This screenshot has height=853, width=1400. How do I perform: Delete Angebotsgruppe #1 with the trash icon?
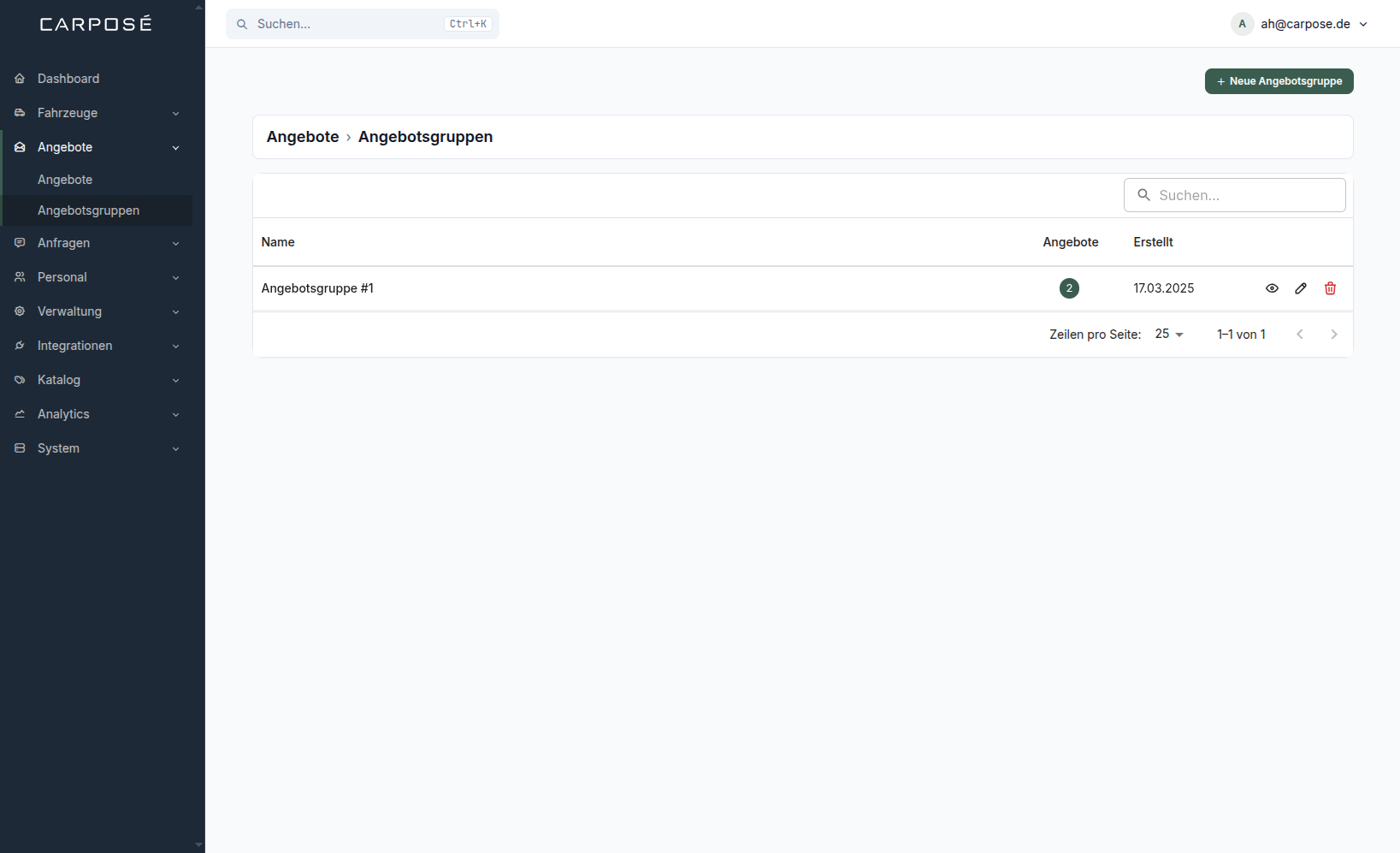[1330, 288]
